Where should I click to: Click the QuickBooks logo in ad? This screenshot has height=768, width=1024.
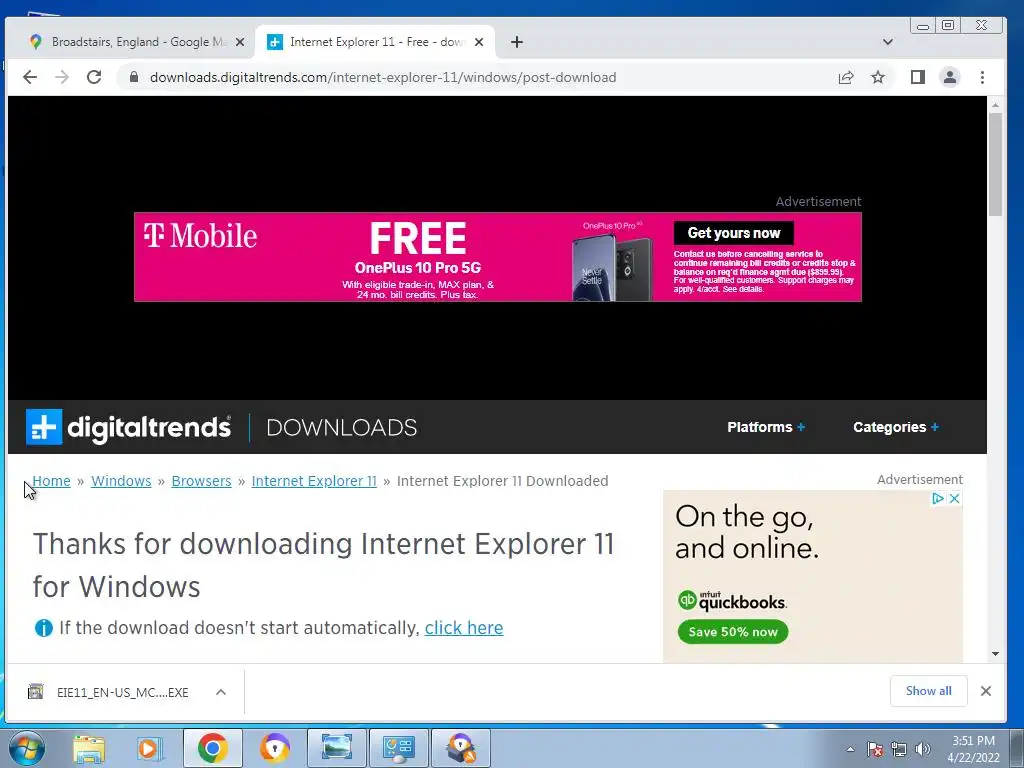click(732, 600)
